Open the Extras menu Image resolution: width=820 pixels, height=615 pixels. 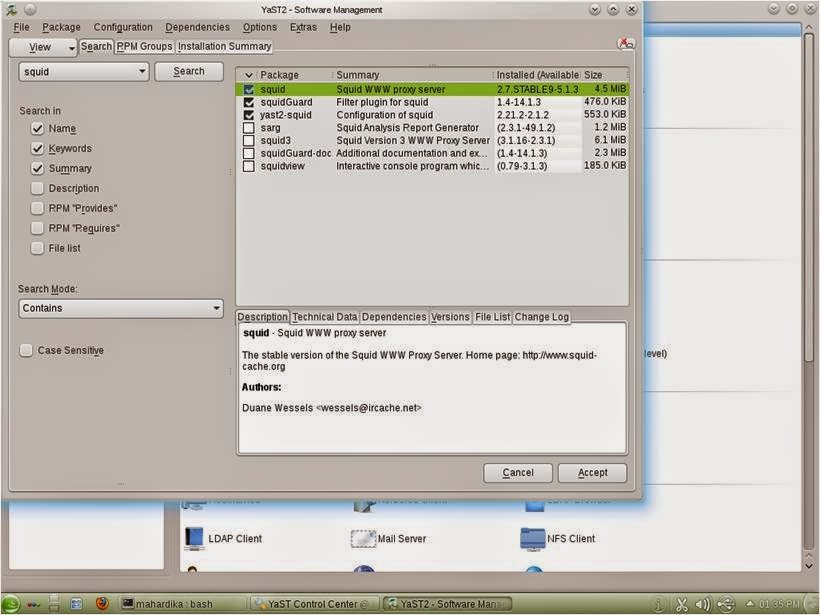coord(303,27)
